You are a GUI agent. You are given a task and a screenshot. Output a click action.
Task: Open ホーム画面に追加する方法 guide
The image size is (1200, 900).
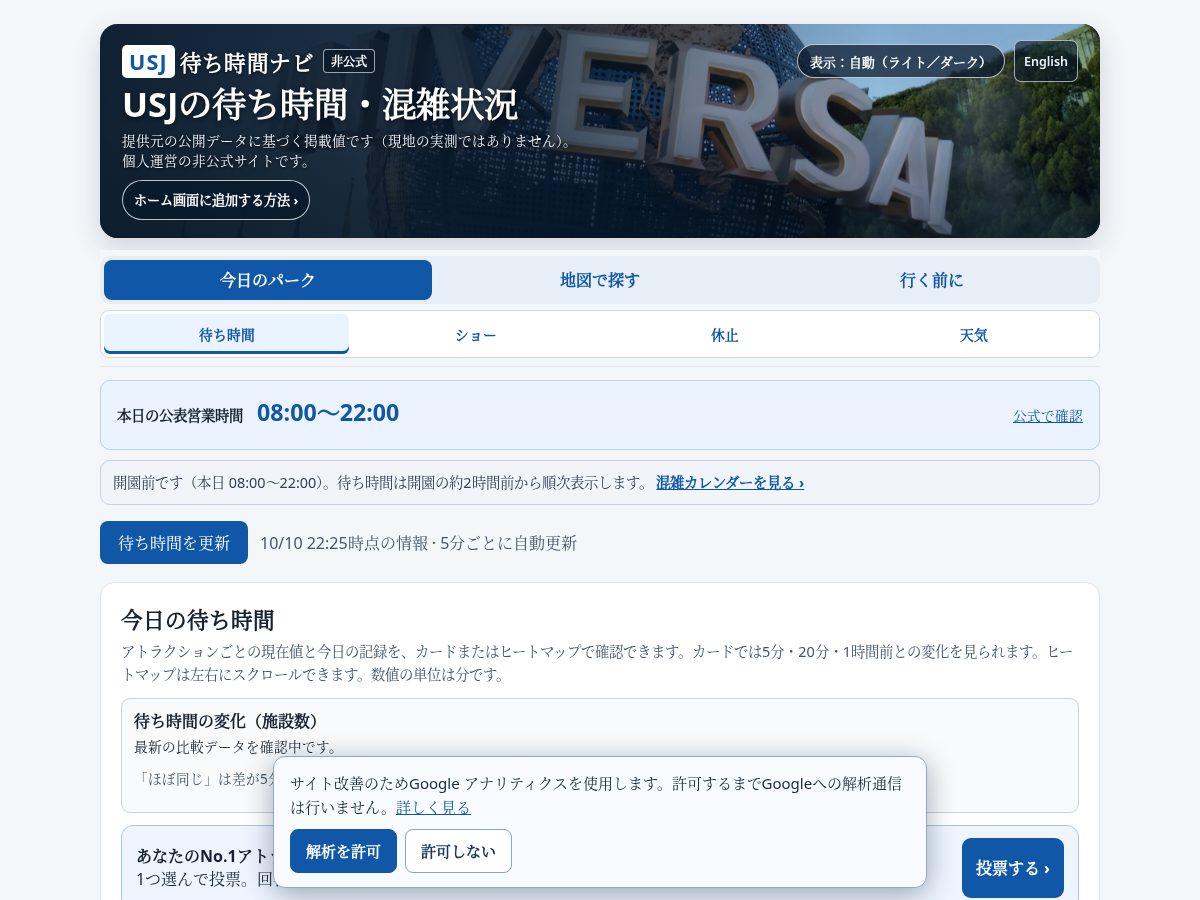pyautogui.click(x=216, y=200)
